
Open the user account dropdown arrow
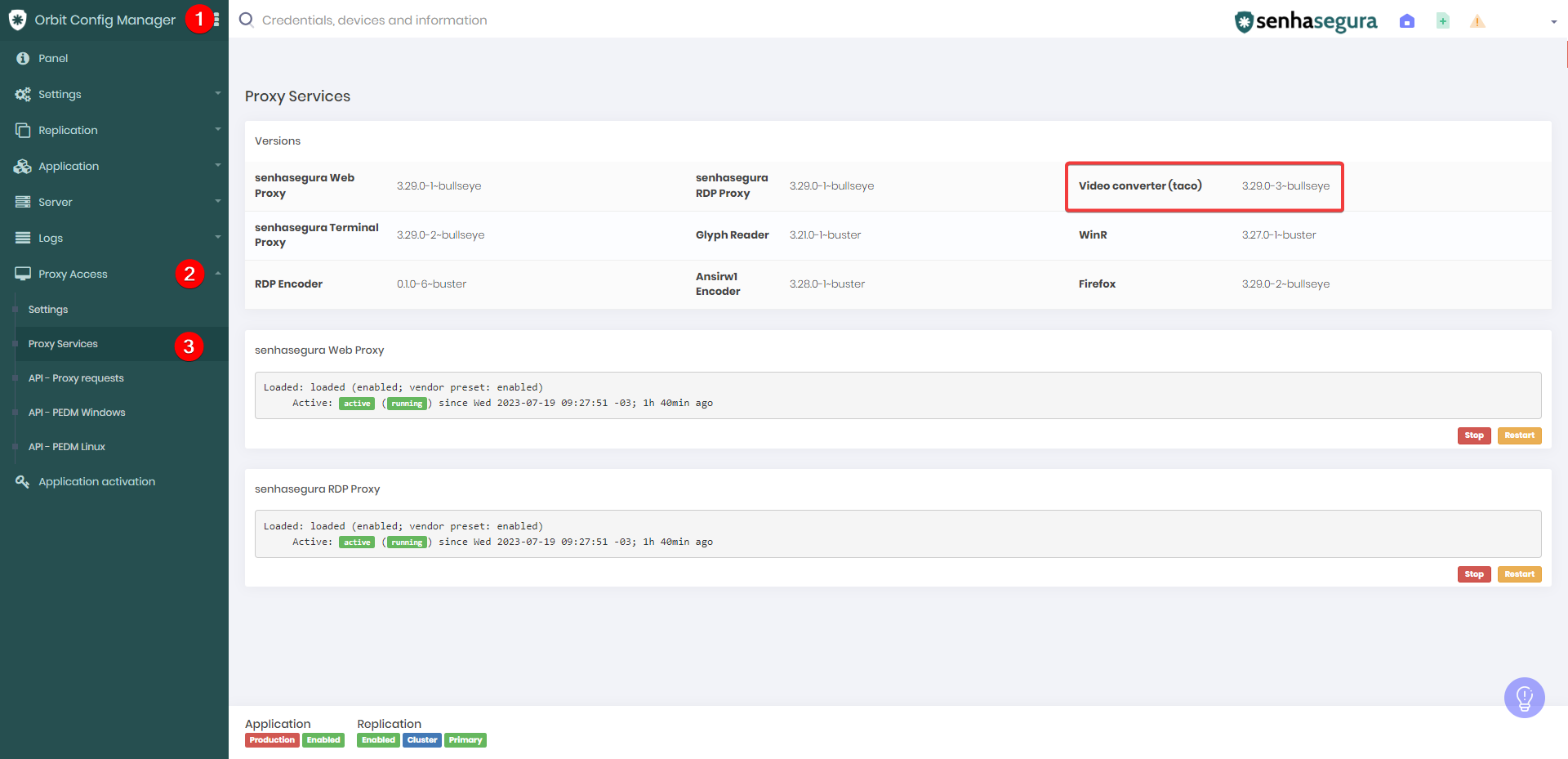pos(1553,22)
